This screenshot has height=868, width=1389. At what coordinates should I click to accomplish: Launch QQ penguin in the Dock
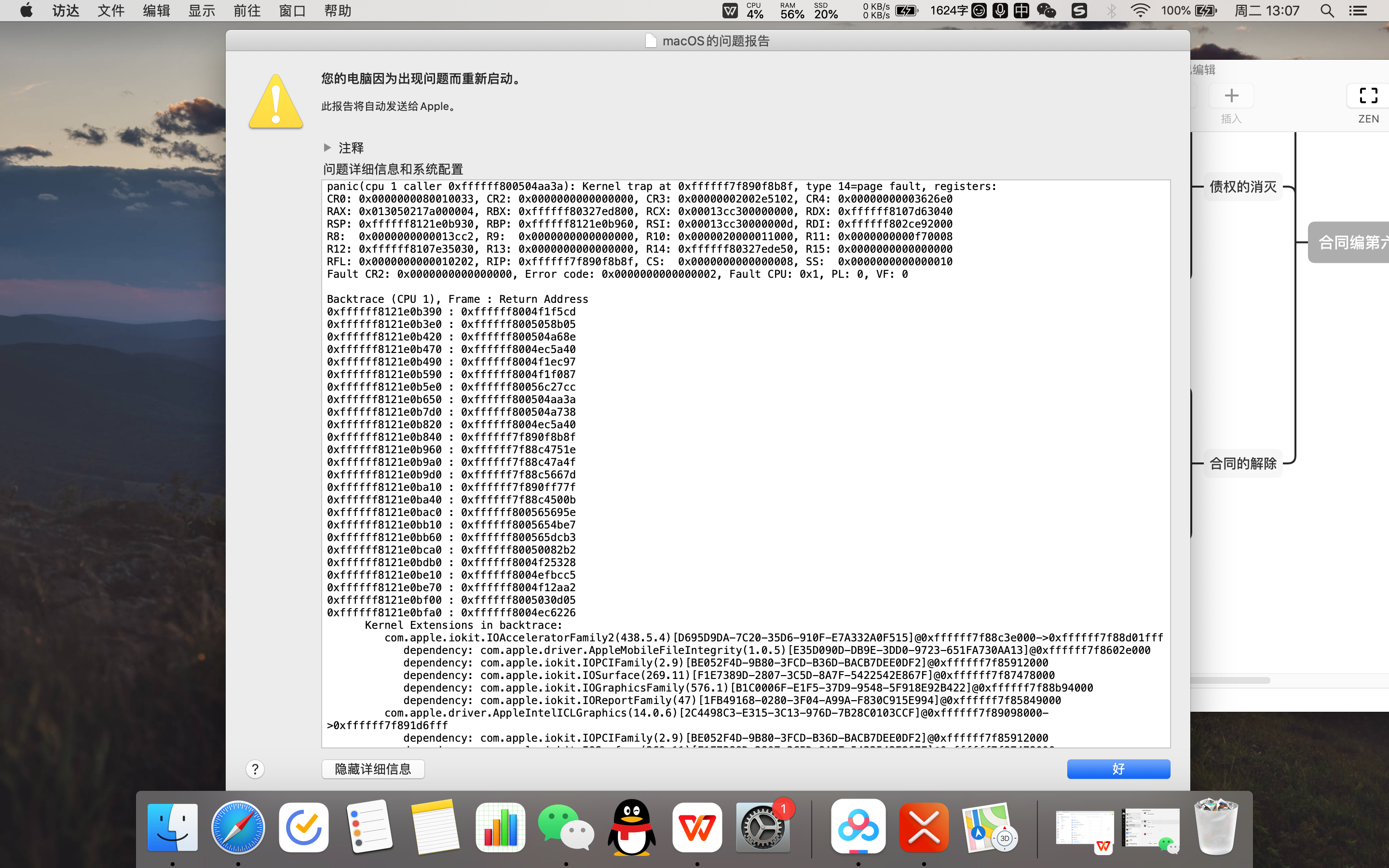point(631,827)
